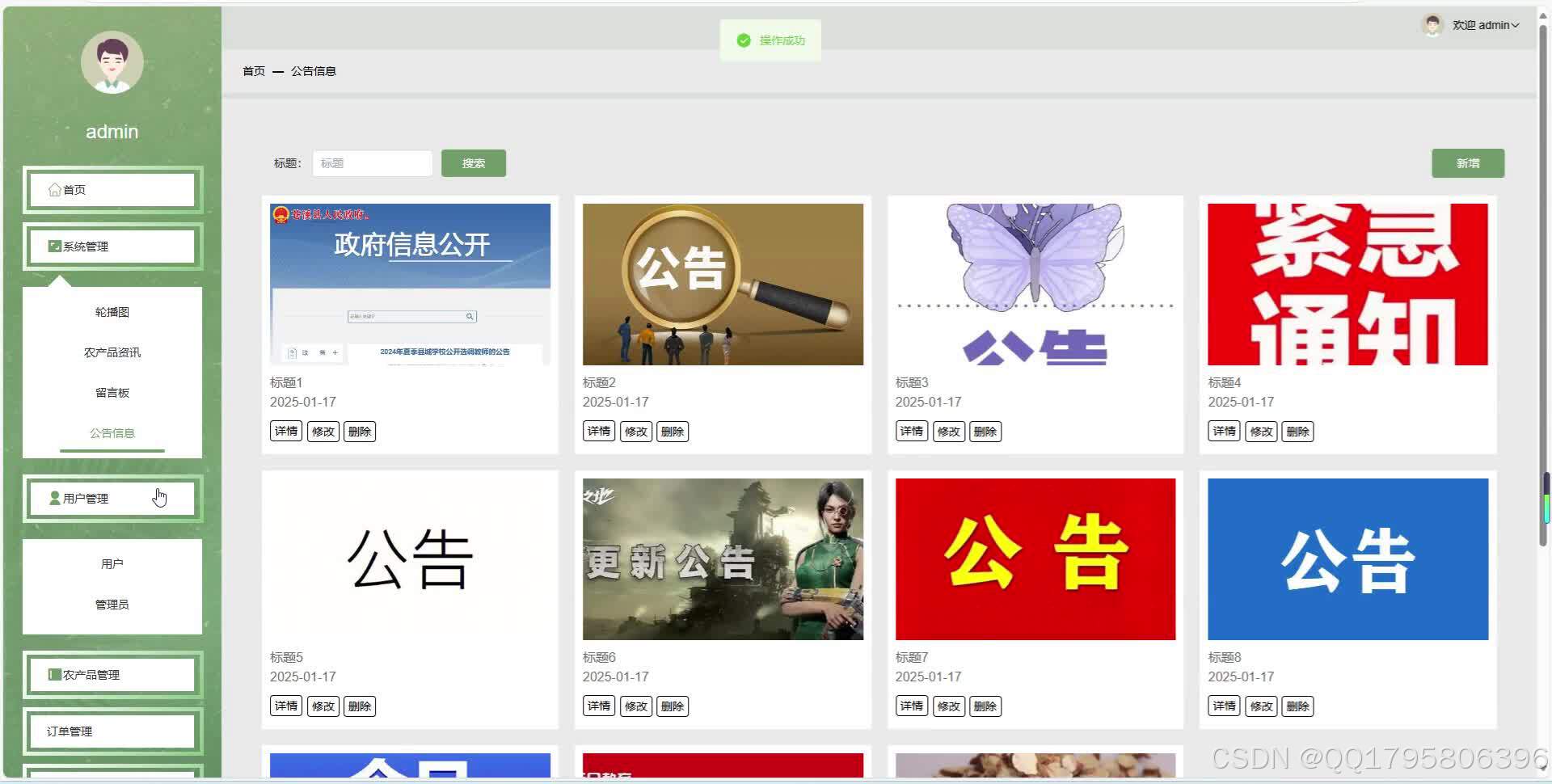
Task: Open the 订单管理 order management section
Action: click(112, 731)
